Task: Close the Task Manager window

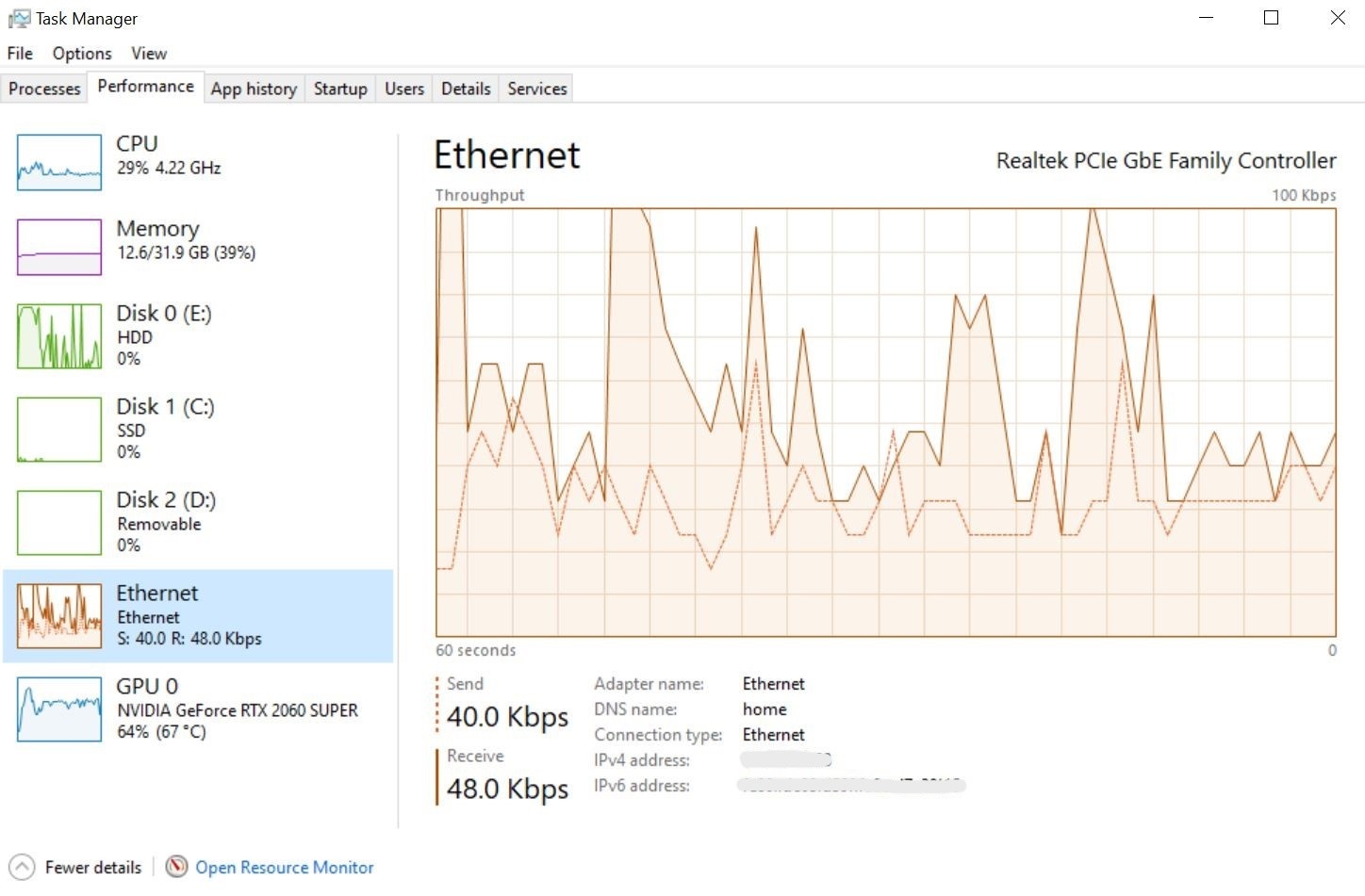Action: 1337,18
